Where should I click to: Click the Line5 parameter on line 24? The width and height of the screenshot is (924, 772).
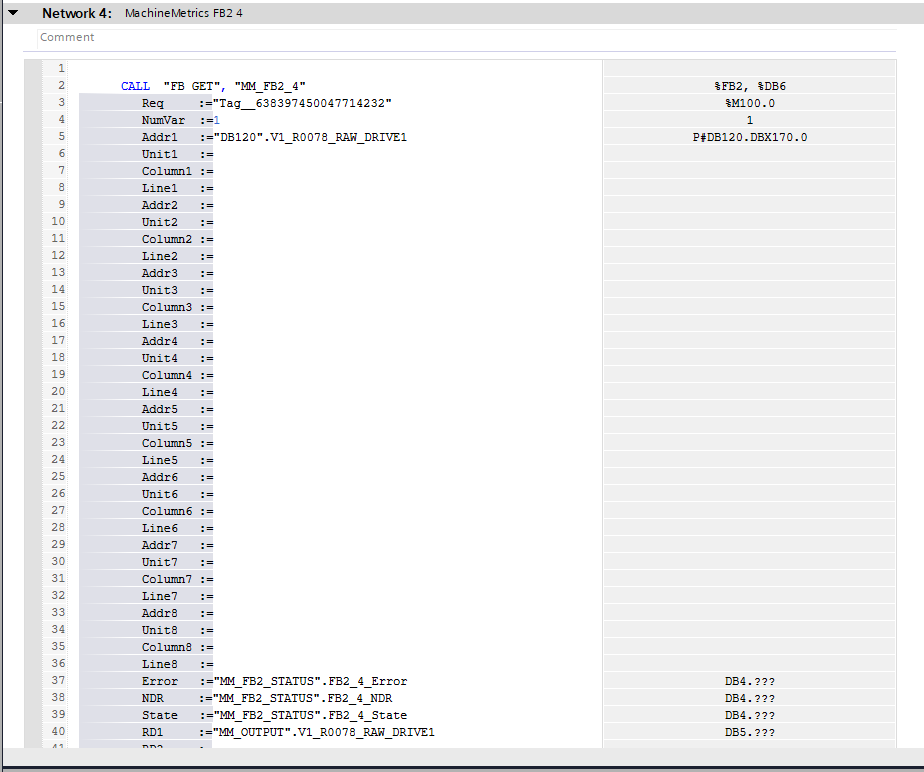click(160, 460)
